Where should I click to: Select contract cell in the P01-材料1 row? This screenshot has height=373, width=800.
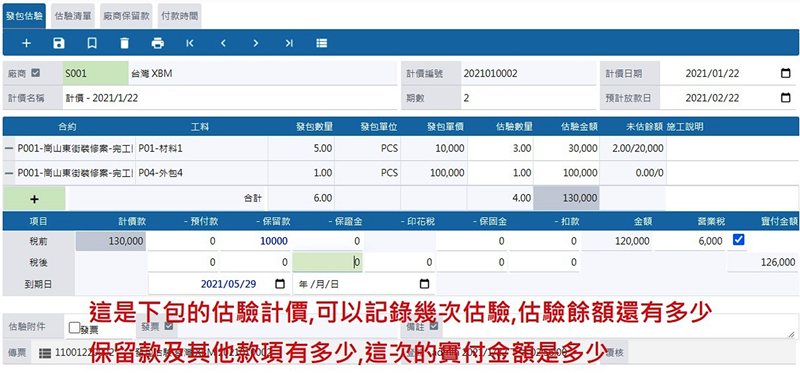75,148
